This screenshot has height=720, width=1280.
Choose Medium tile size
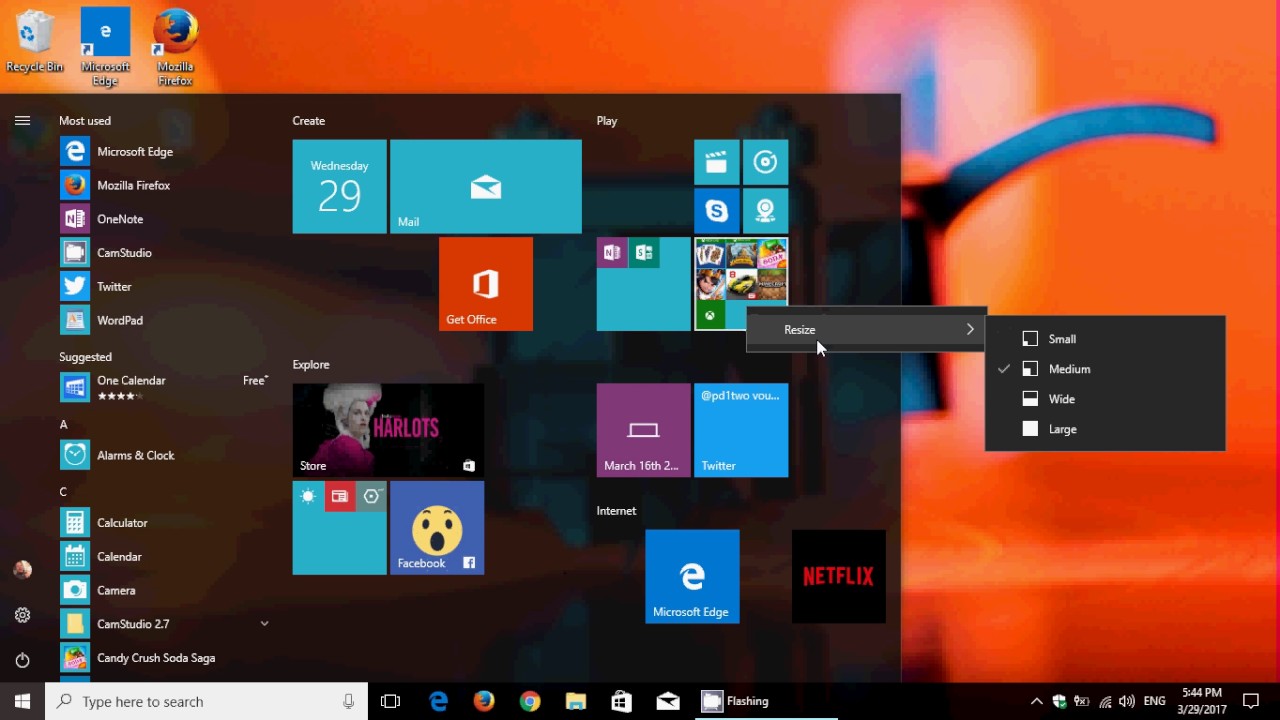1105,369
